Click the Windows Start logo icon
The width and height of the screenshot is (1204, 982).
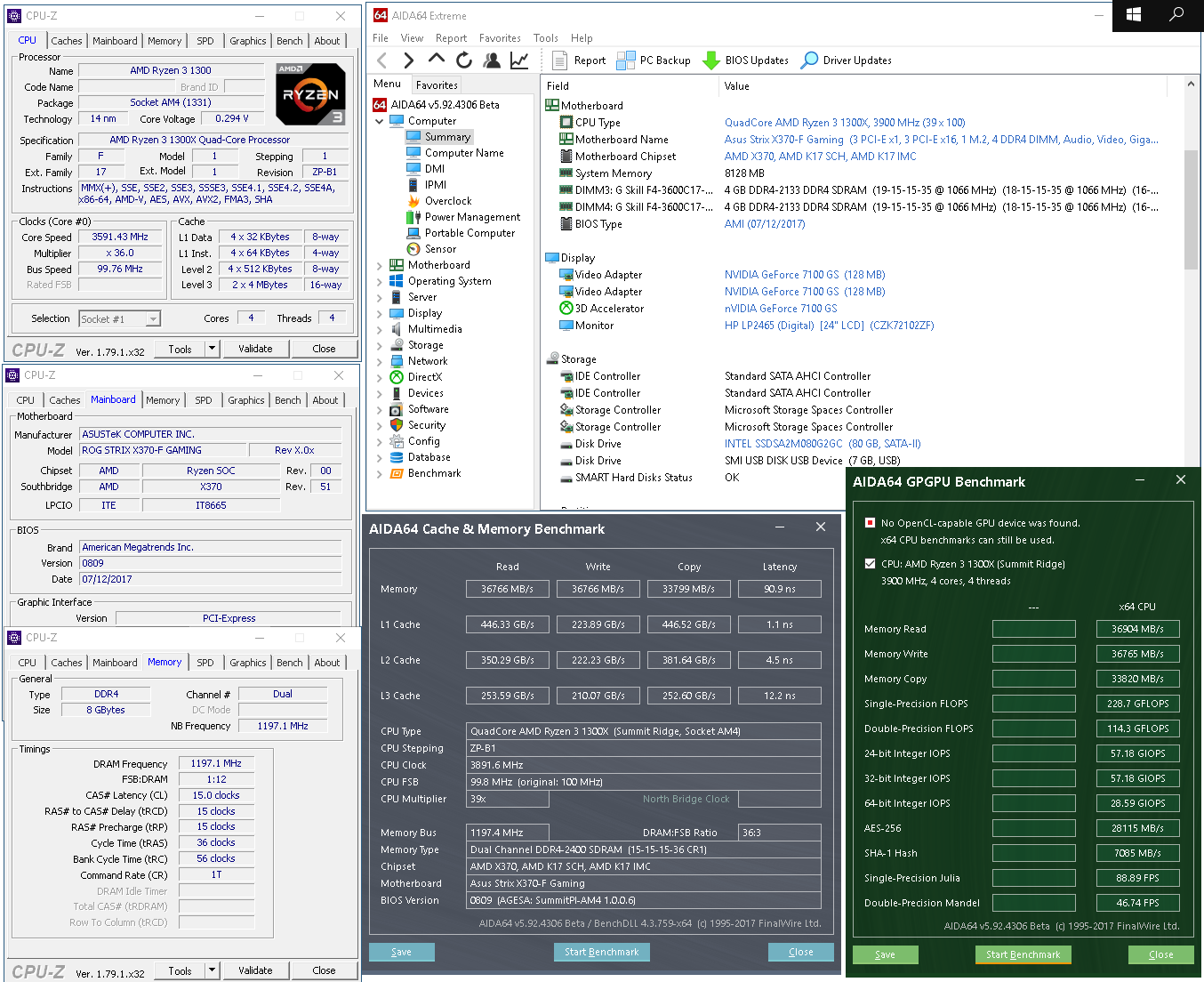tap(1134, 15)
